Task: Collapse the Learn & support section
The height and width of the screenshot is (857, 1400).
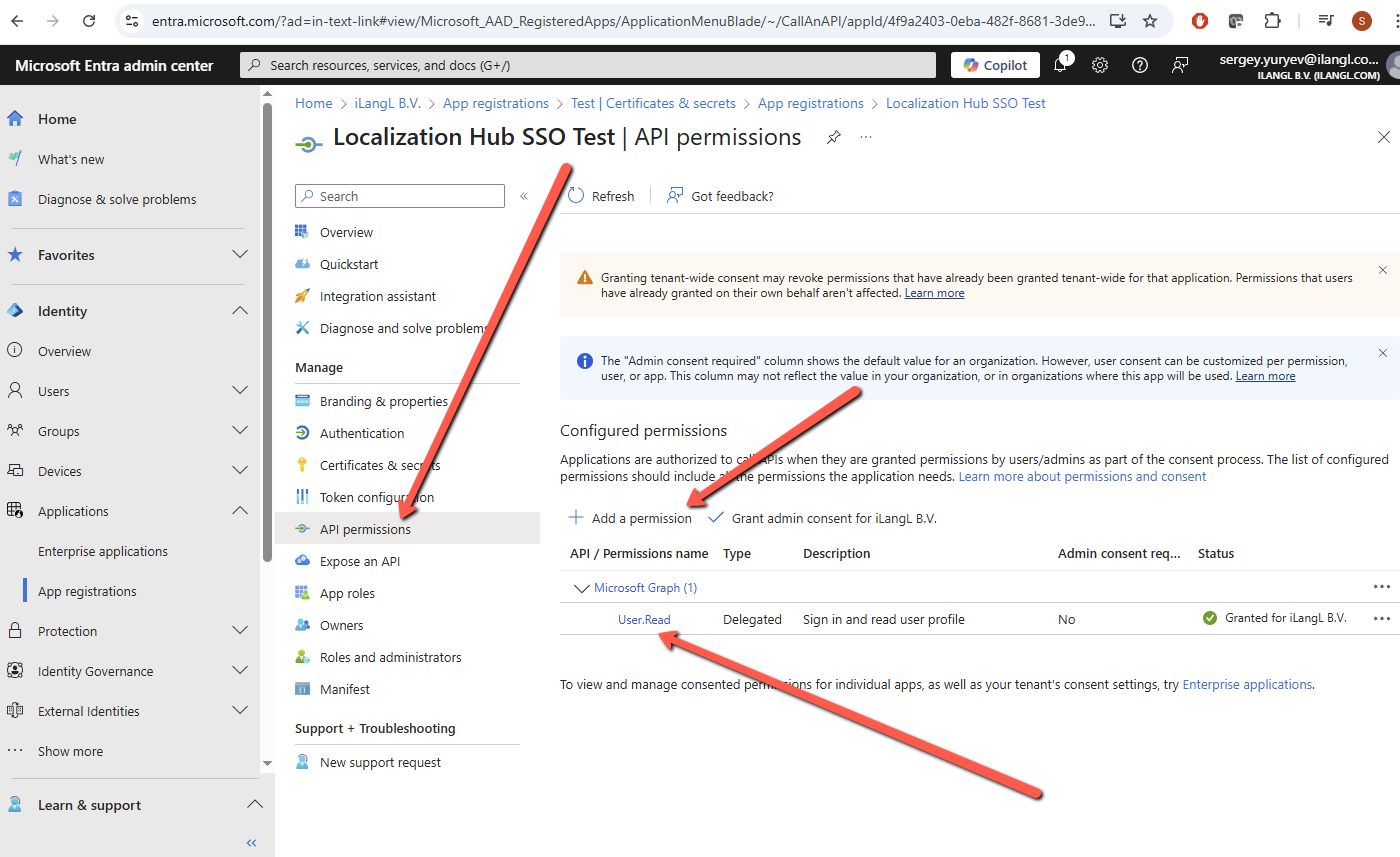Action: [x=255, y=805]
